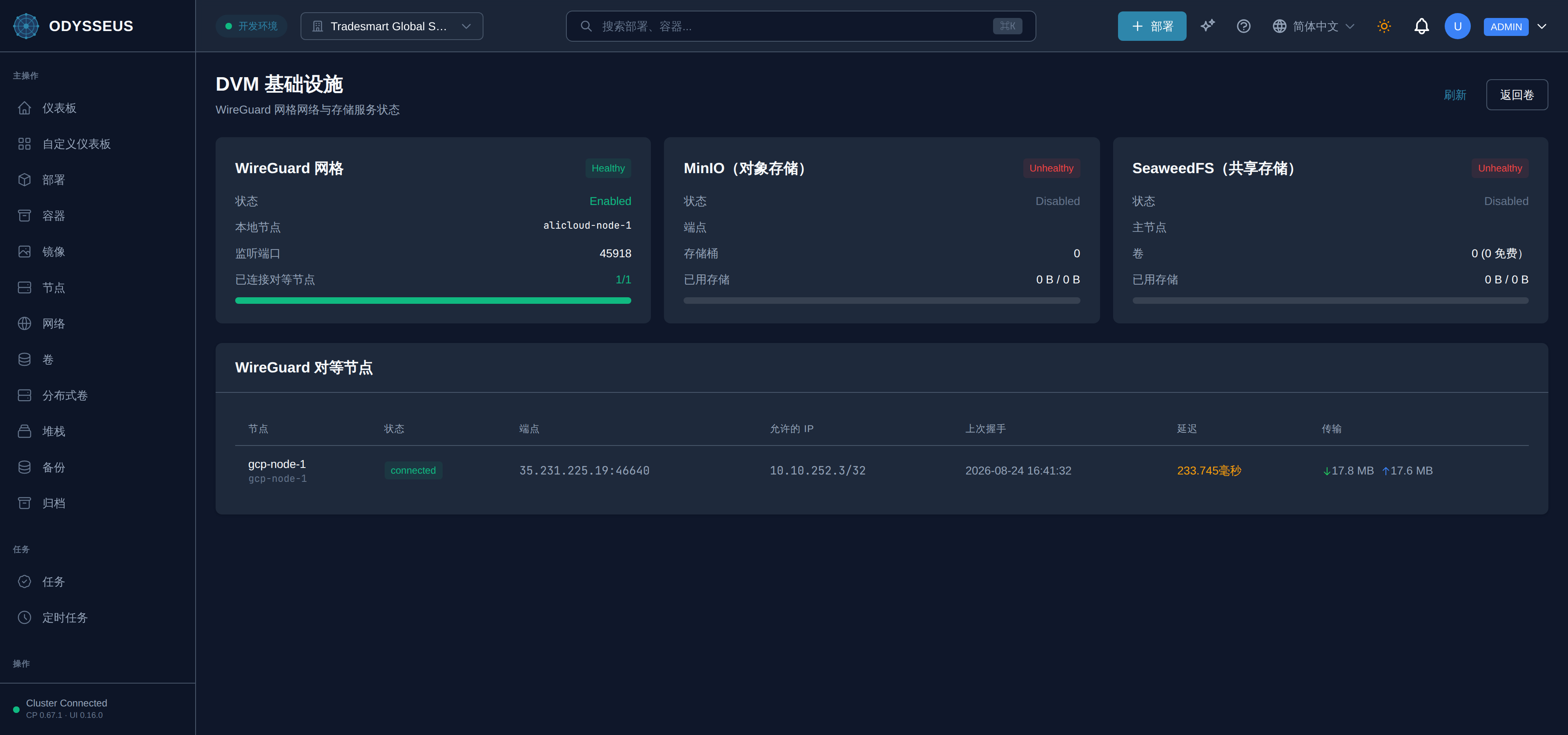This screenshot has width=1568, height=735.
Task: Click the 开发环境 environment badge
Action: (x=251, y=26)
